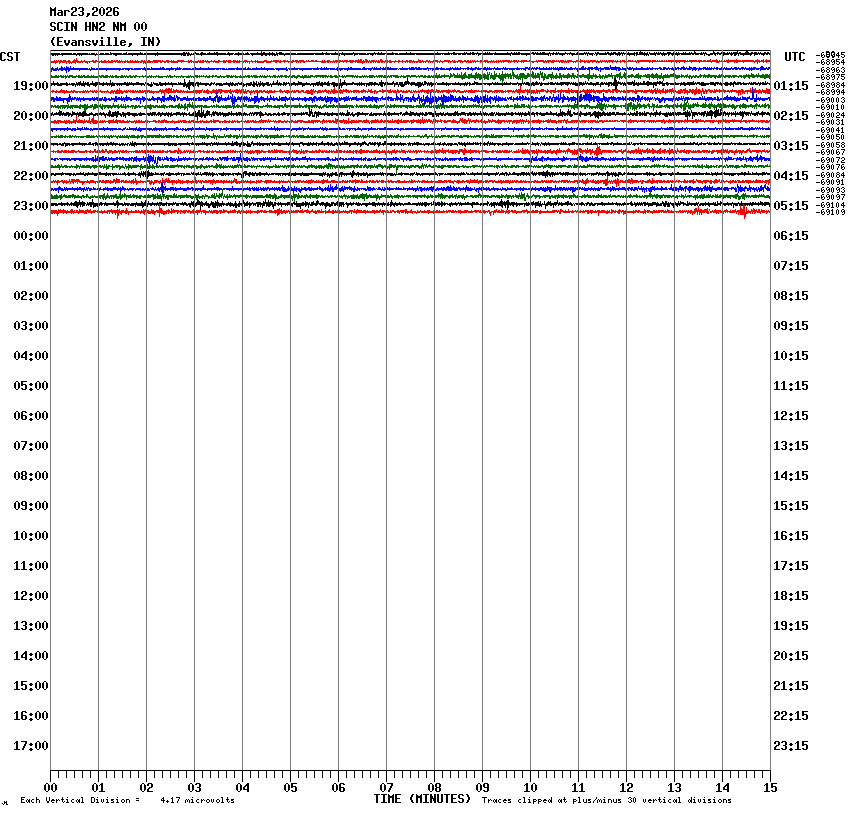Viewport: 850px width, 814px height.
Task: Choose the 17:00 CST row label
Action: [x=30, y=746]
